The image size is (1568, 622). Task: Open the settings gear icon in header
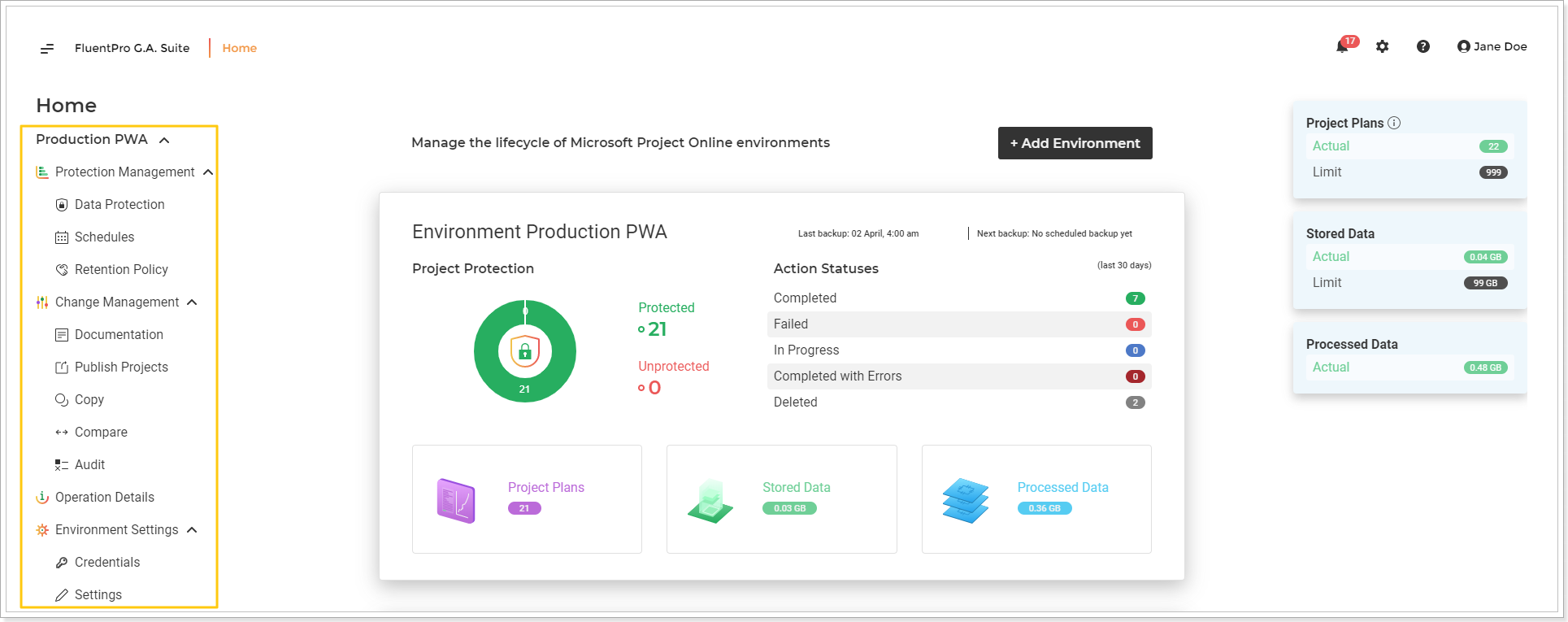click(x=1382, y=46)
